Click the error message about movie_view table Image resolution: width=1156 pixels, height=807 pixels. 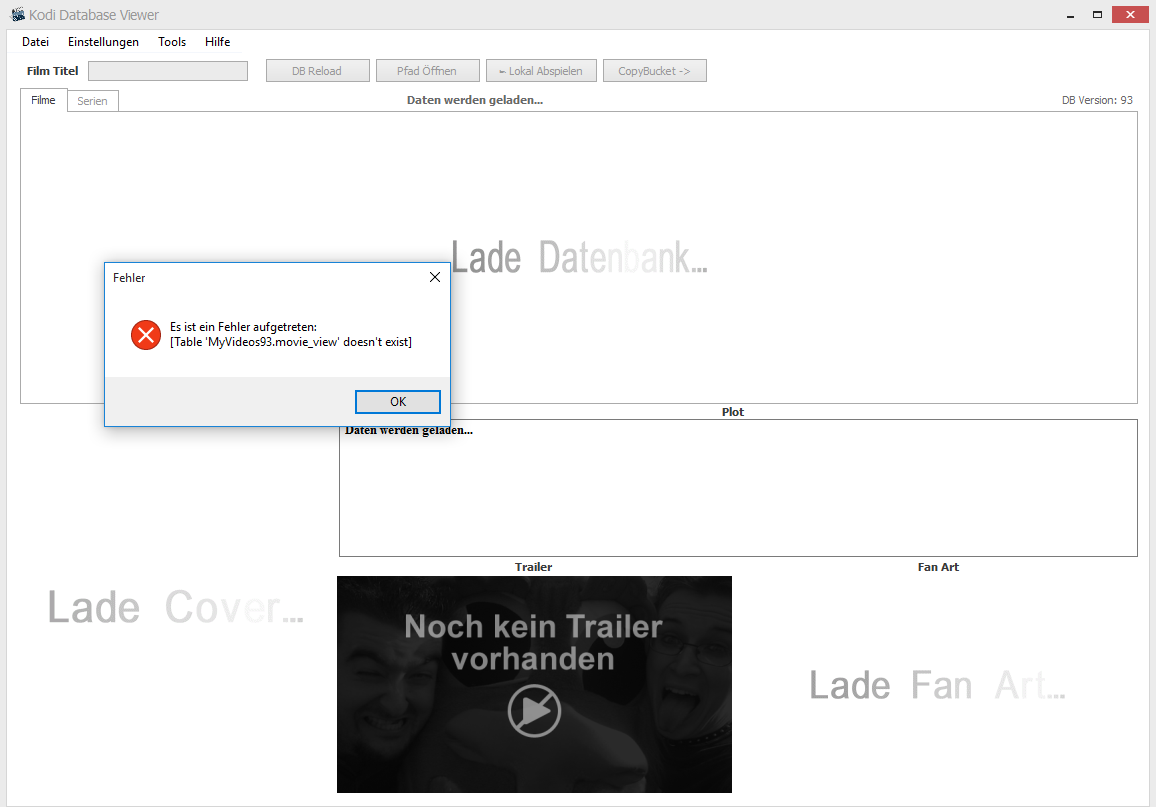click(290, 335)
